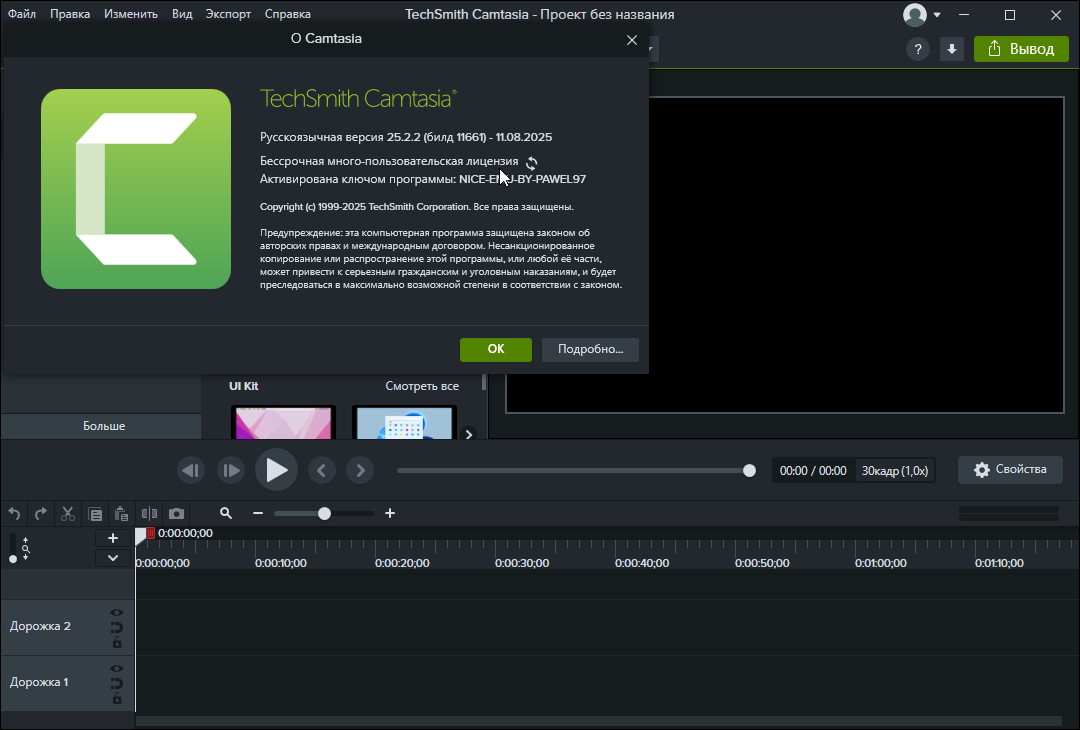Image resolution: width=1080 pixels, height=730 pixels.
Task: Open the Экспорт menu
Action: (228, 14)
